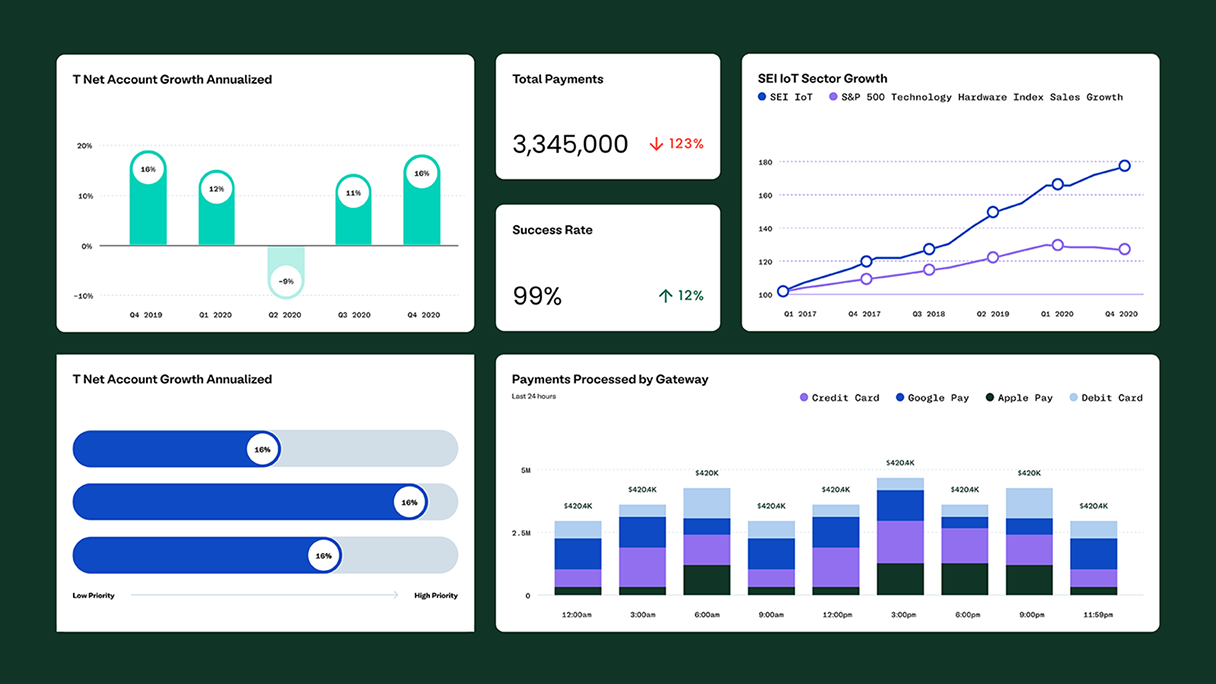Select the negative -9% bar for Q2 2020

pos(285,271)
